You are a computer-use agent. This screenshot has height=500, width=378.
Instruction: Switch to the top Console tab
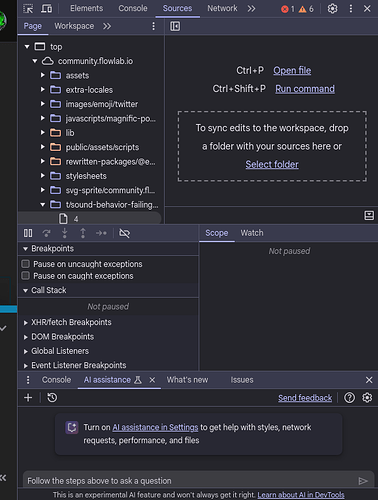click(133, 8)
